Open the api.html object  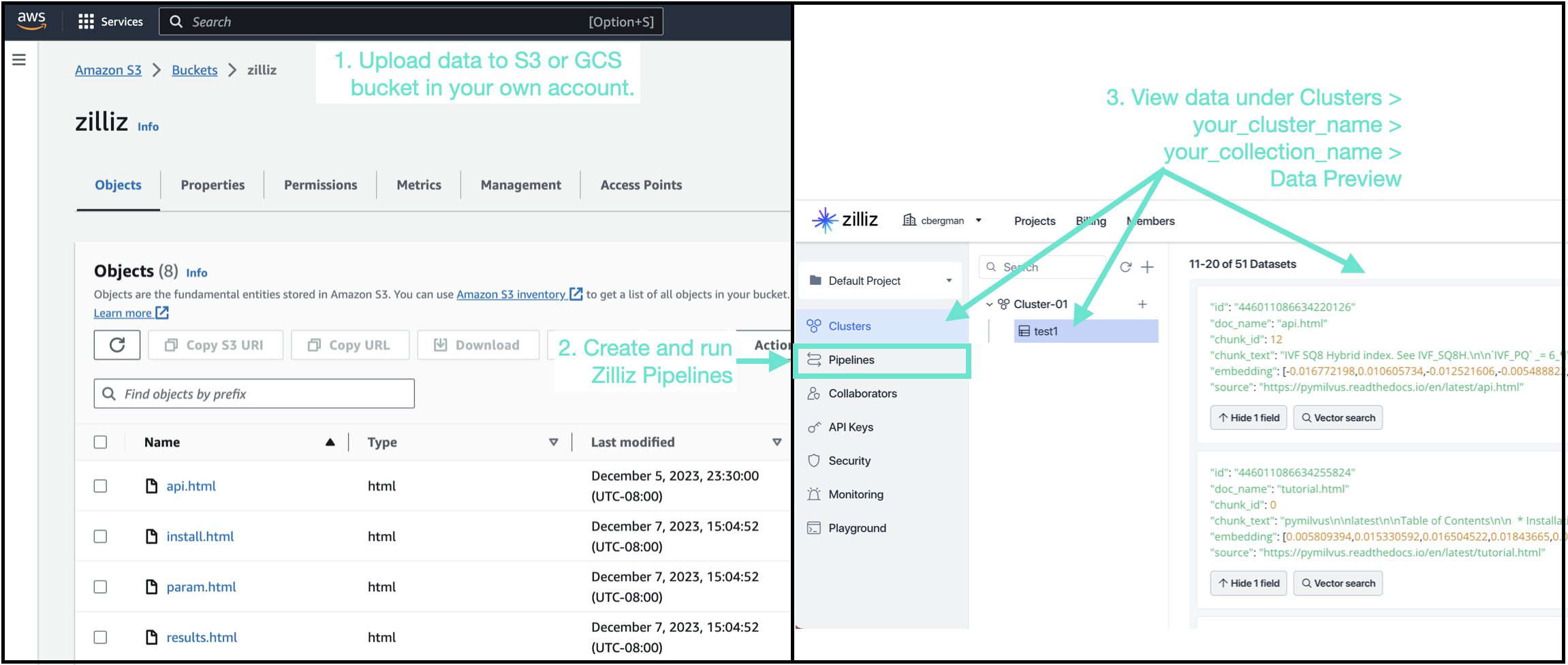(x=191, y=486)
